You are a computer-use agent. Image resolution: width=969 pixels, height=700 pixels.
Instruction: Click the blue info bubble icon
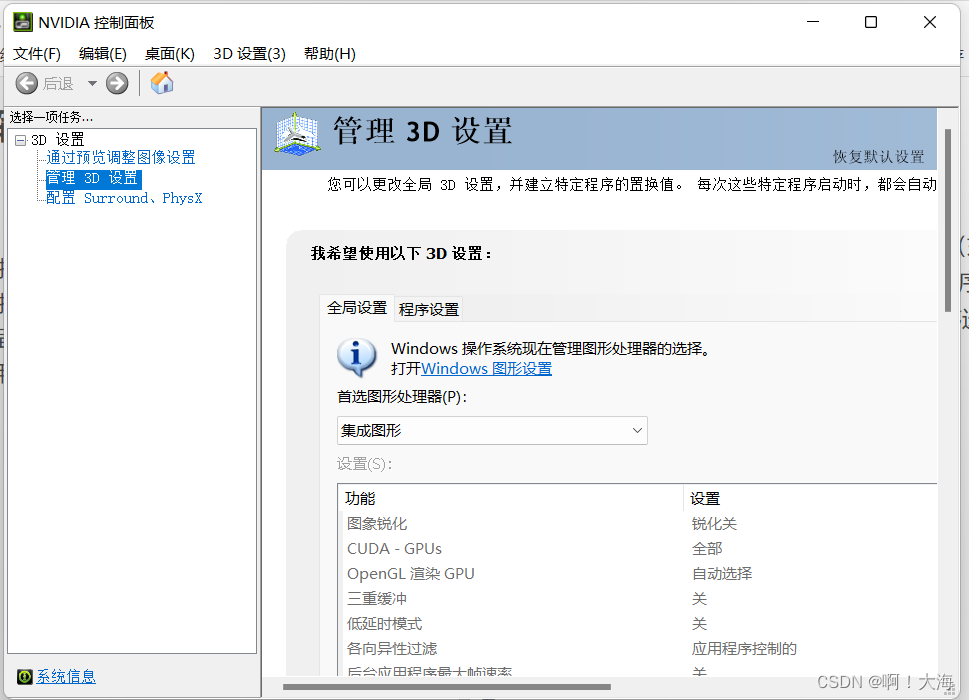(x=357, y=357)
